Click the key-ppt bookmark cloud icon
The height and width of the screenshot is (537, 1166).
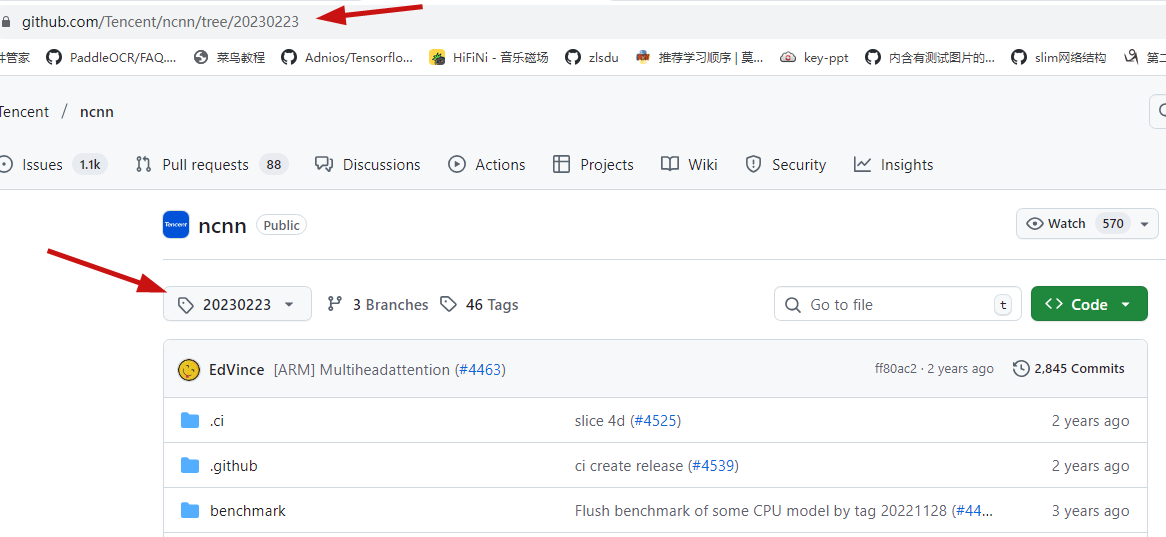tap(788, 57)
